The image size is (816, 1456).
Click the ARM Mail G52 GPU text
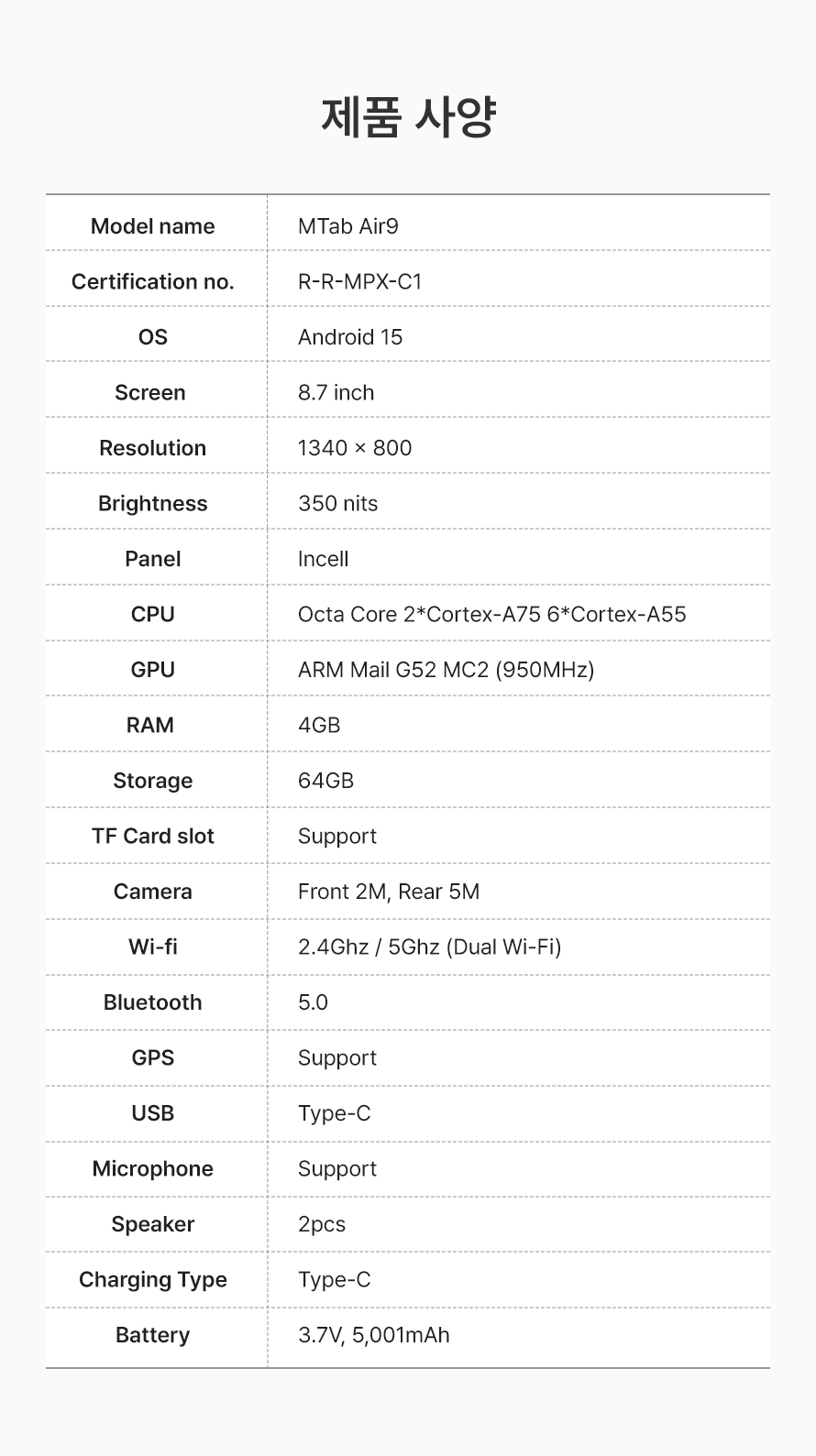tap(447, 670)
